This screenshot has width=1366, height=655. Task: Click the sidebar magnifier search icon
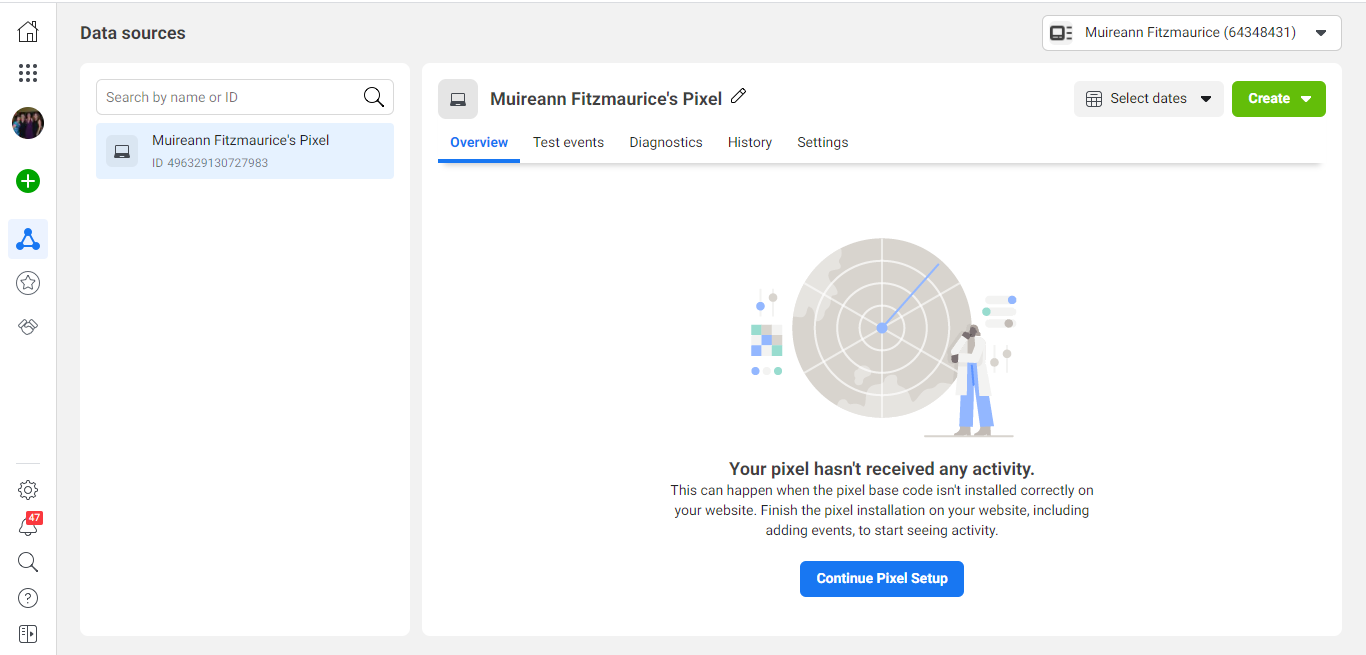point(28,562)
